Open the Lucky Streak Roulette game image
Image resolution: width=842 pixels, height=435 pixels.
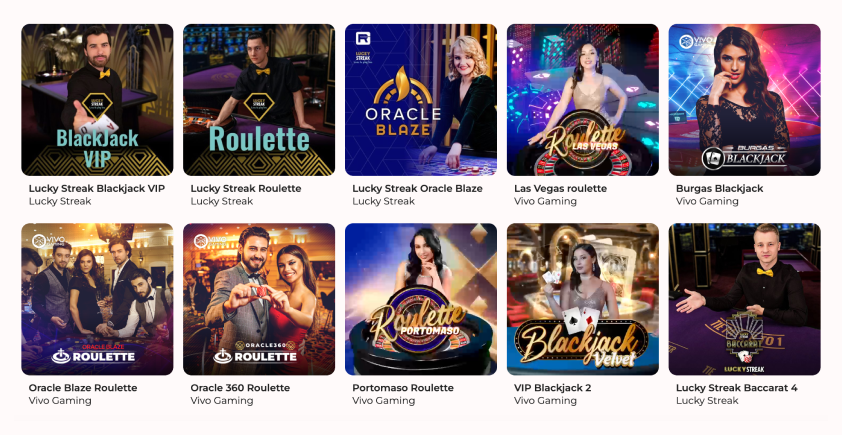(259, 100)
